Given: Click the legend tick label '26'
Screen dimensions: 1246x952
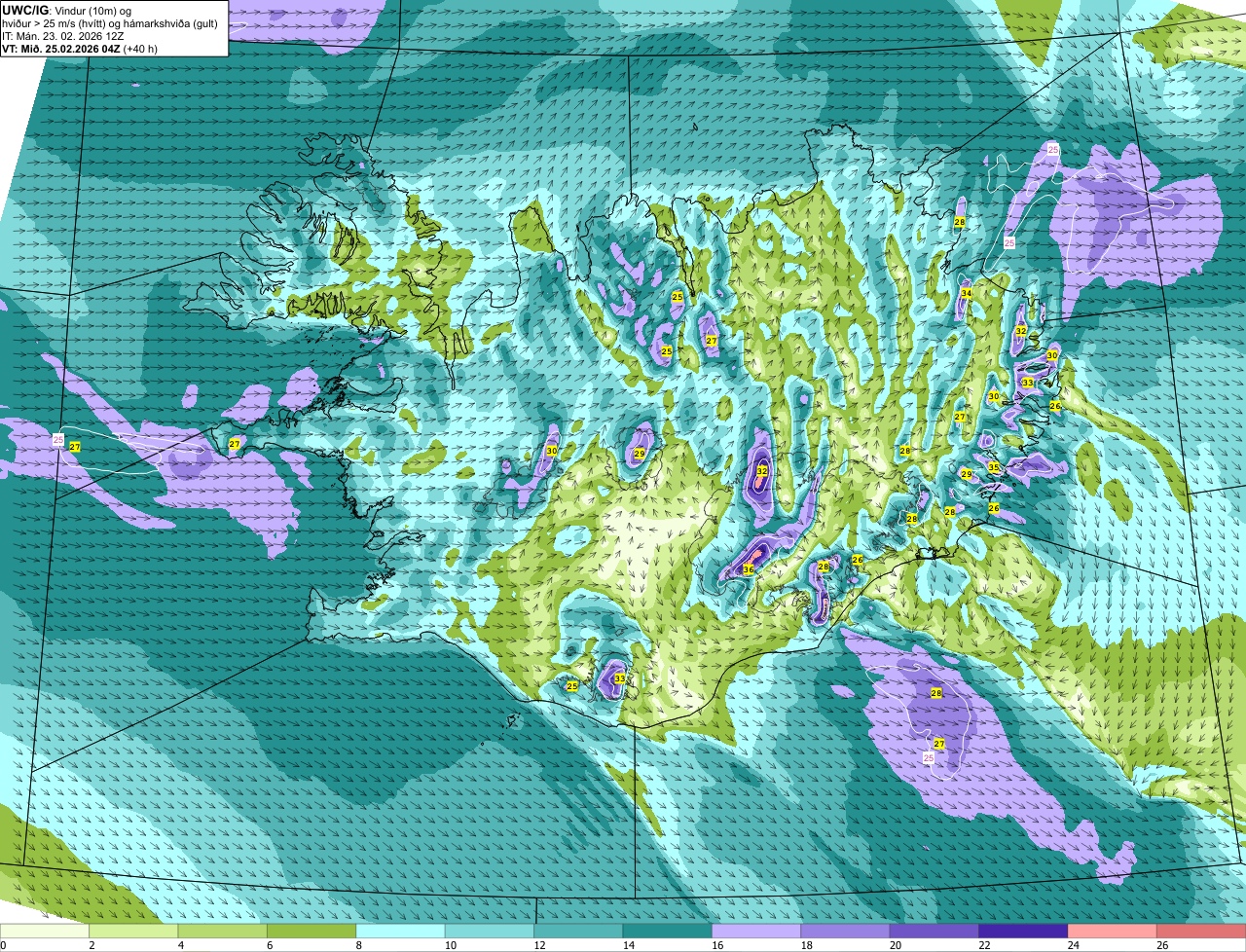Looking at the screenshot, I should pos(1162,945).
